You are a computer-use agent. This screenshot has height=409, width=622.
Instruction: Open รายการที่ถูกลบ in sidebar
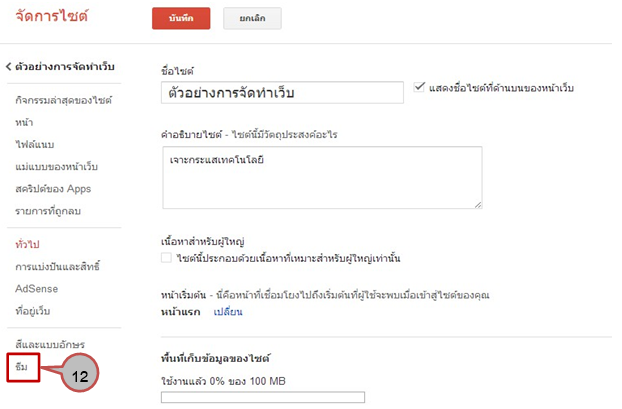(x=48, y=211)
